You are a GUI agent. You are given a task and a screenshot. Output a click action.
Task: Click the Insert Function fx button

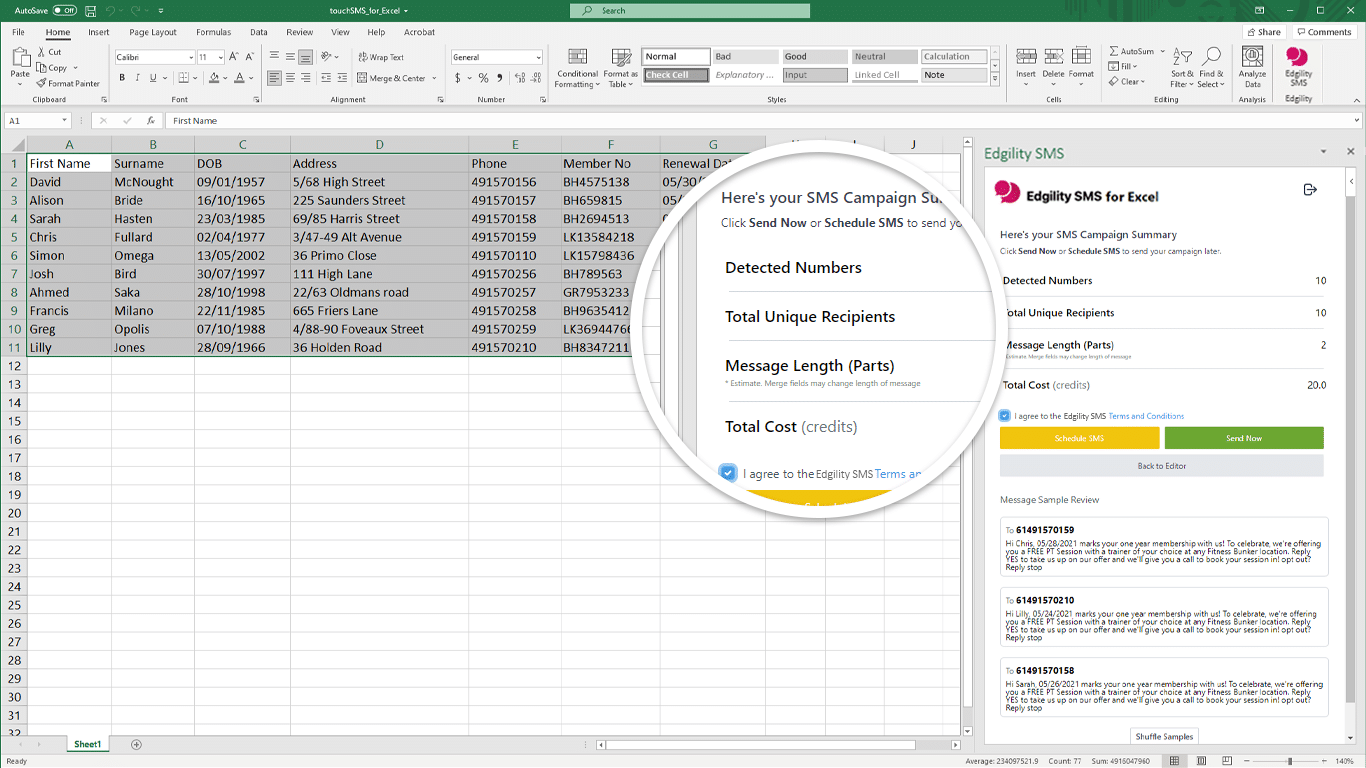[x=150, y=121]
